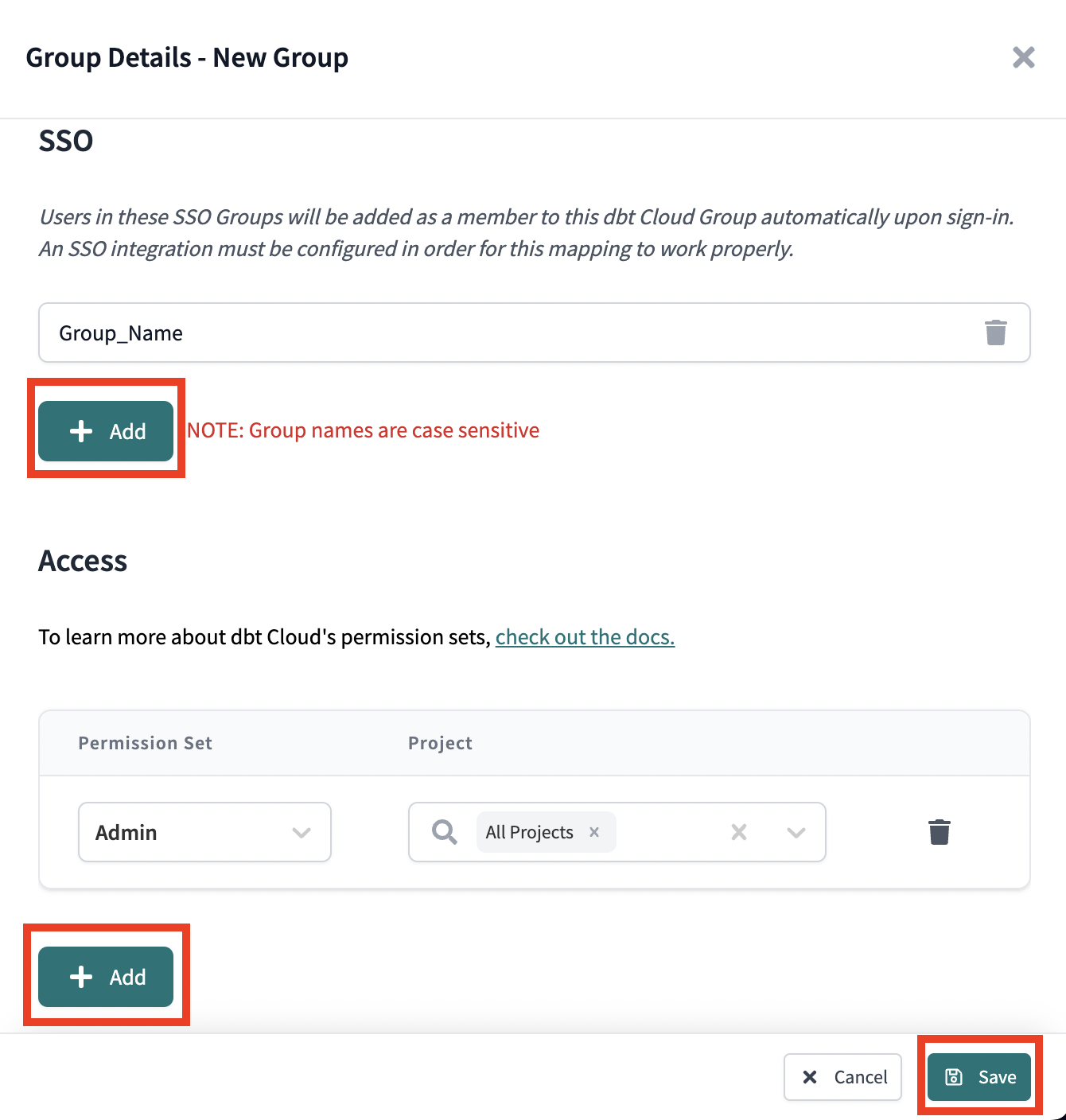Clear the Project selection using the X icon
This screenshot has height=1120, width=1066.
pos(738,832)
